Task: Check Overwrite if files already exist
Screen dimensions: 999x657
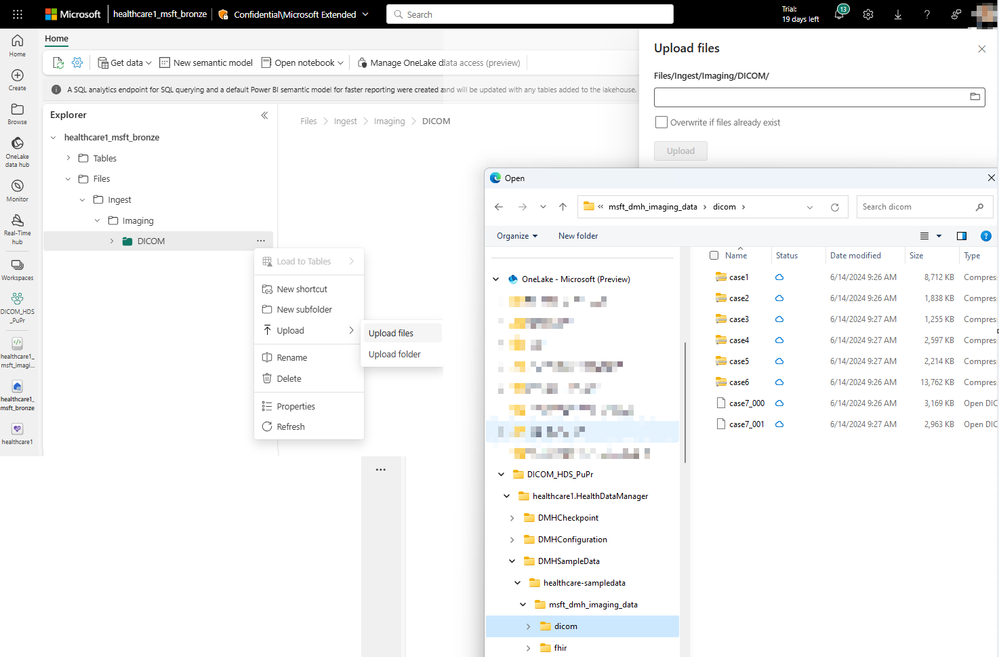Action: 661,122
